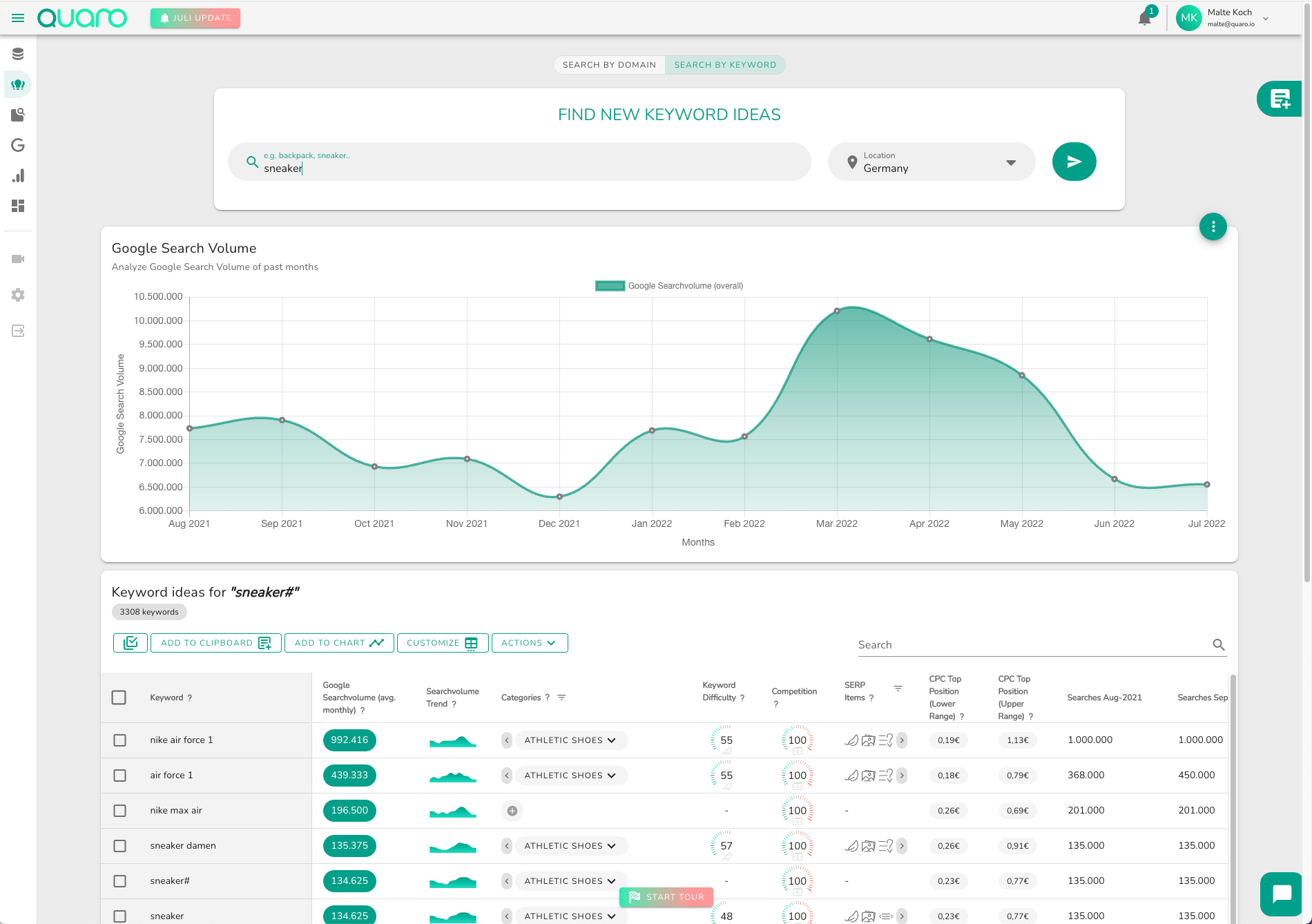1312x924 pixels.
Task: Click the notification bell icon
Action: [x=1144, y=19]
